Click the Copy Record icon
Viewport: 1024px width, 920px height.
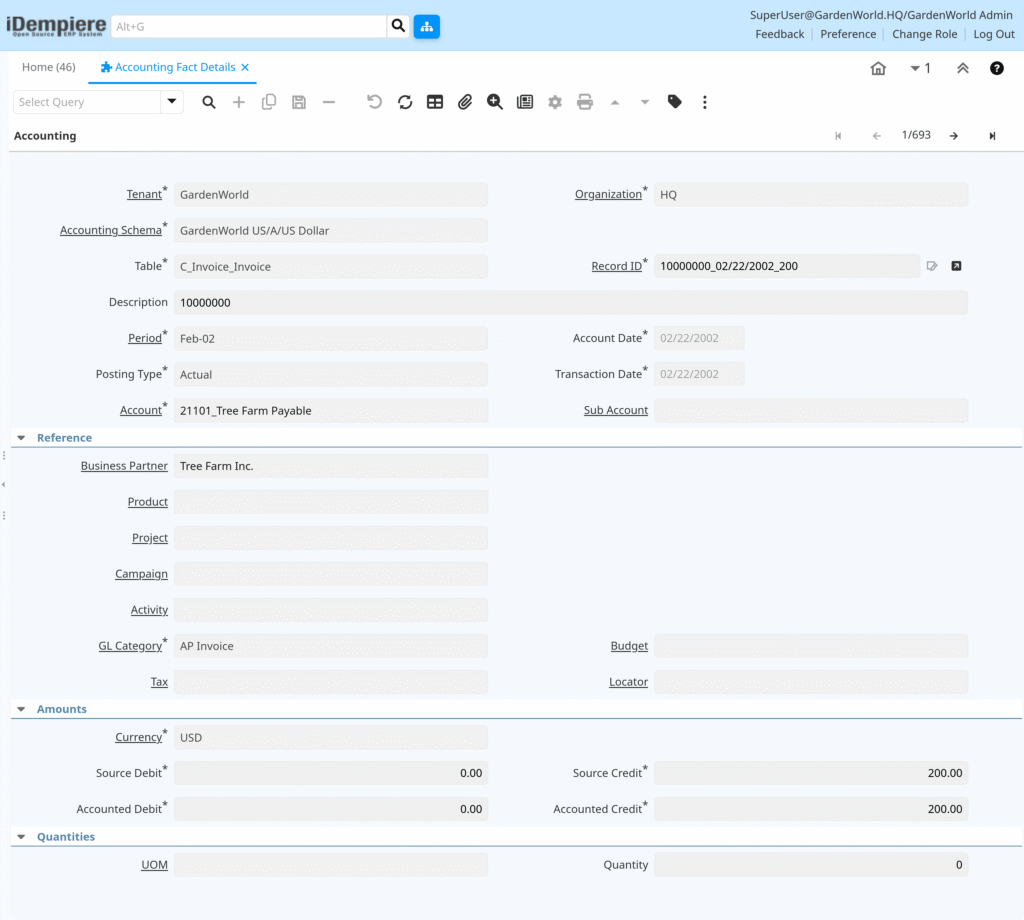click(268, 102)
